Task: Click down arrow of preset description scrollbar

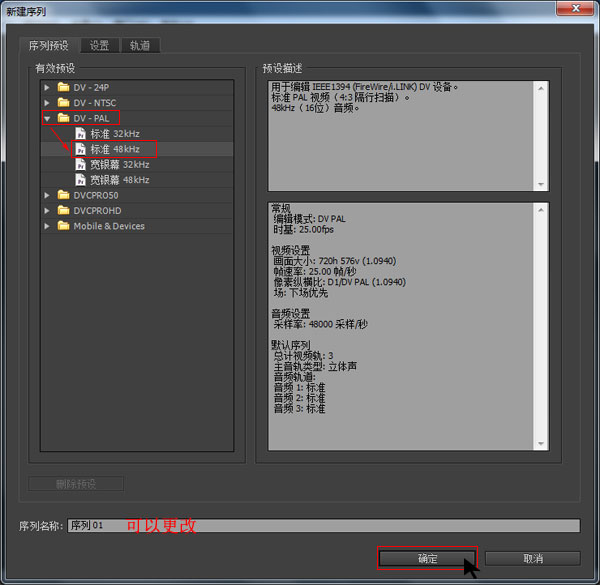Action: 541,184
